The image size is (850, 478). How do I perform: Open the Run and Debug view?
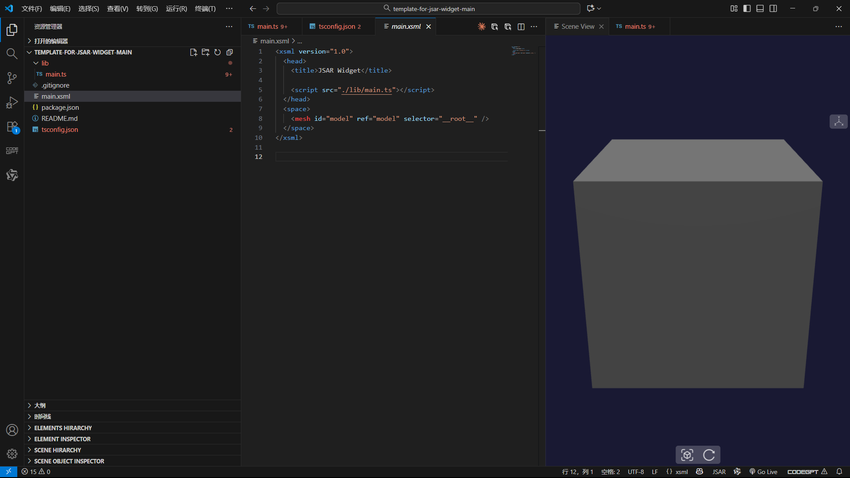12,102
